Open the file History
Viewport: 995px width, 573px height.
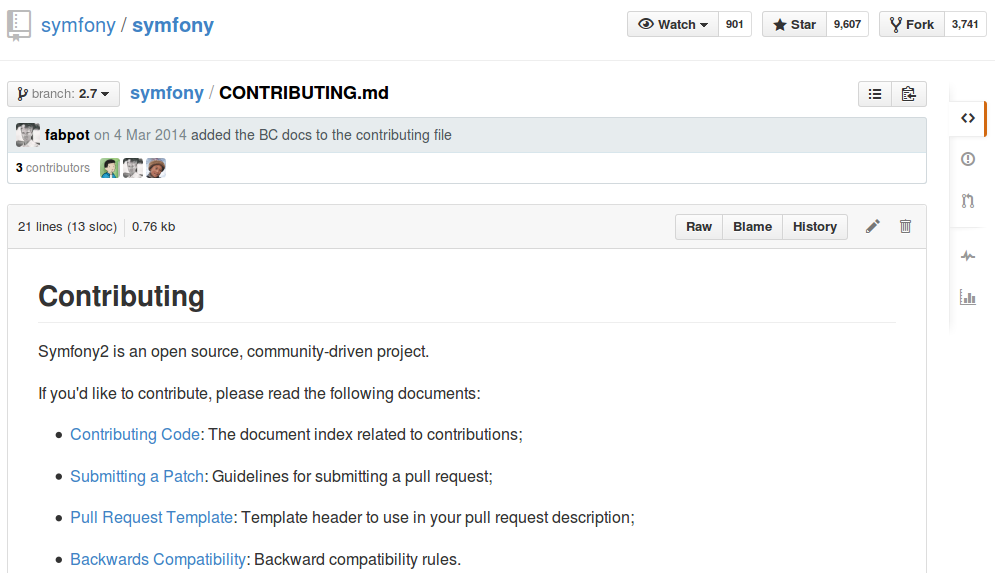pyautogui.click(x=815, y=227)
